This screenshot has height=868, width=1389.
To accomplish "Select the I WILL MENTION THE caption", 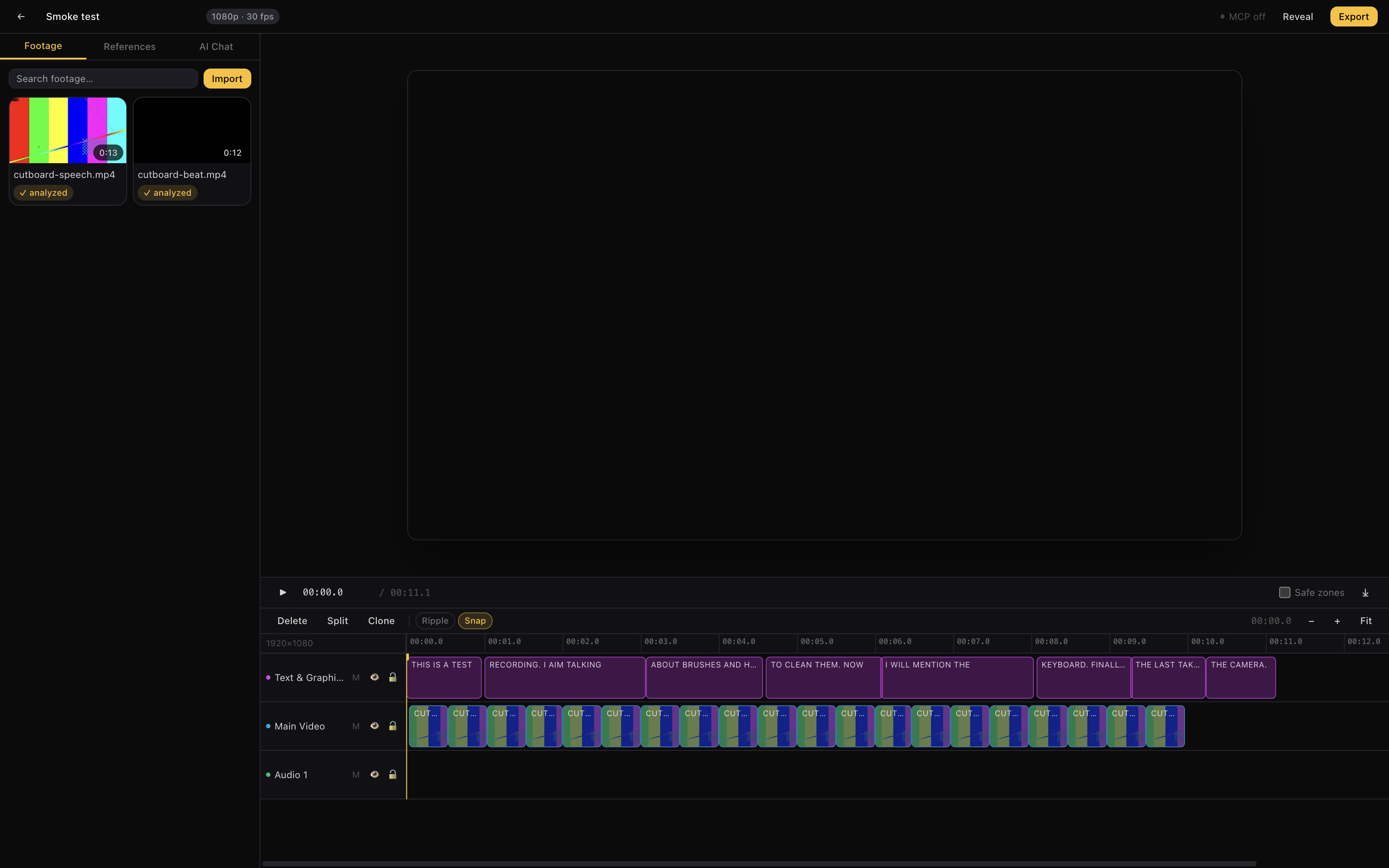I will [x=958, y=677].
